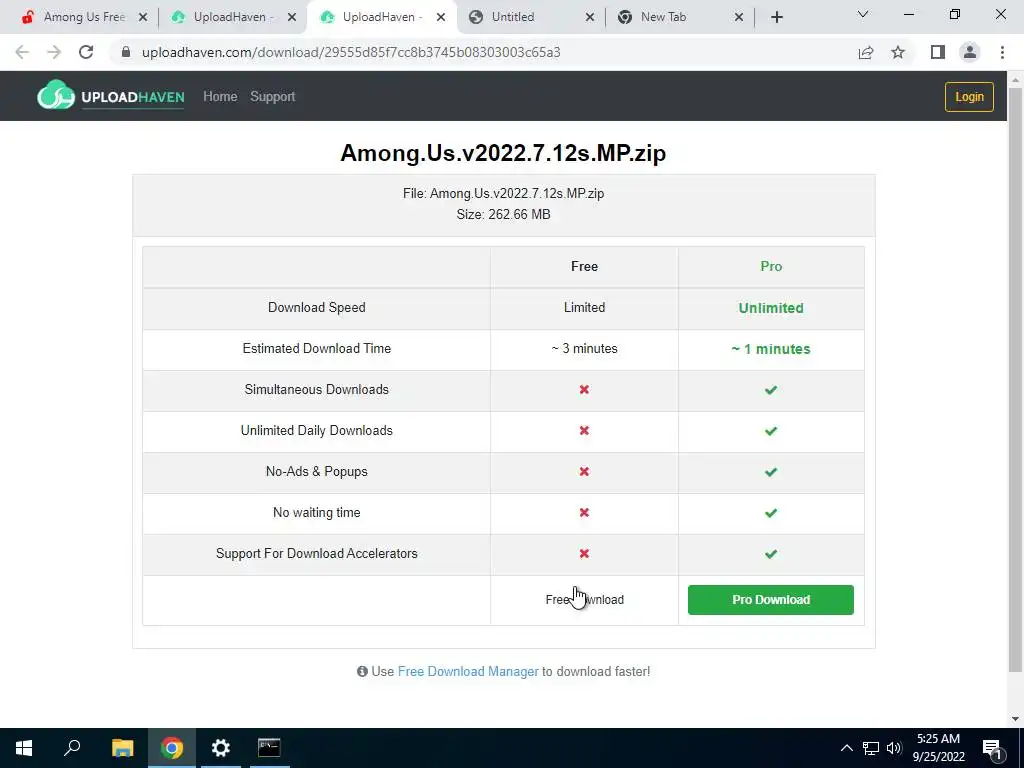Click the network tray icon
The height and width of the screenshot is (768, 1024).
click(871, 748)
